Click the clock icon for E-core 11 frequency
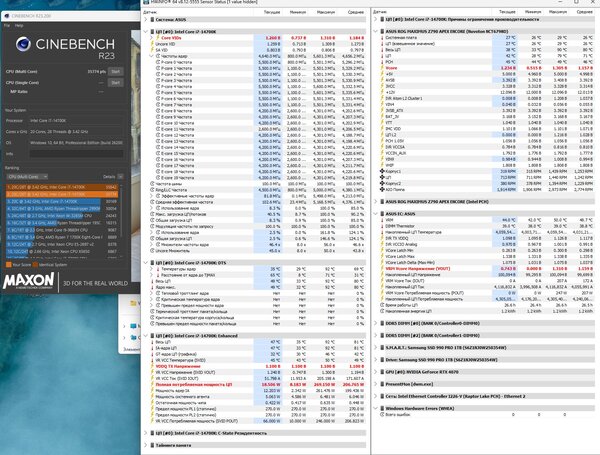The image size is (600, 455). [158, 129]
